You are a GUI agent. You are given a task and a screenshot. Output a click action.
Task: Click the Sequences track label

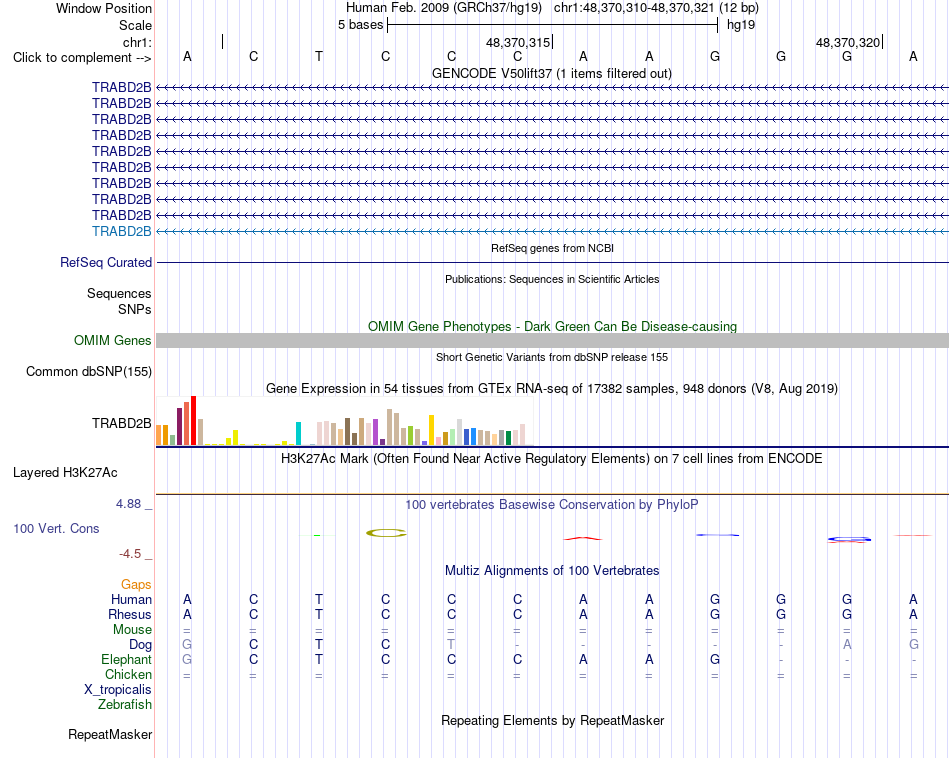pyautogui.click(x=119, y=293)
